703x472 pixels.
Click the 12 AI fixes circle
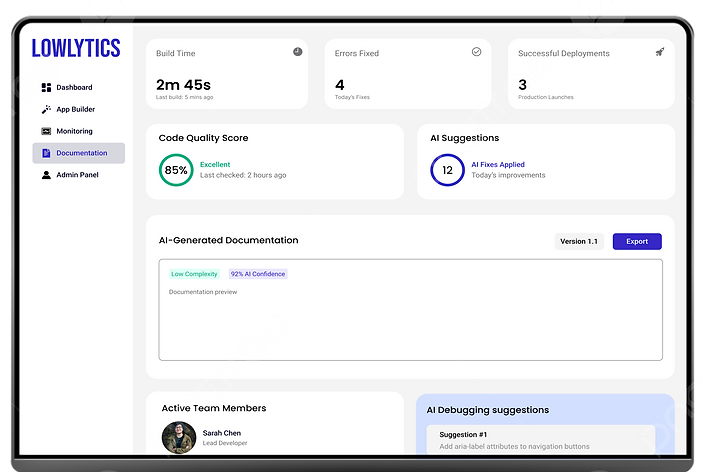tap(447, 170)
